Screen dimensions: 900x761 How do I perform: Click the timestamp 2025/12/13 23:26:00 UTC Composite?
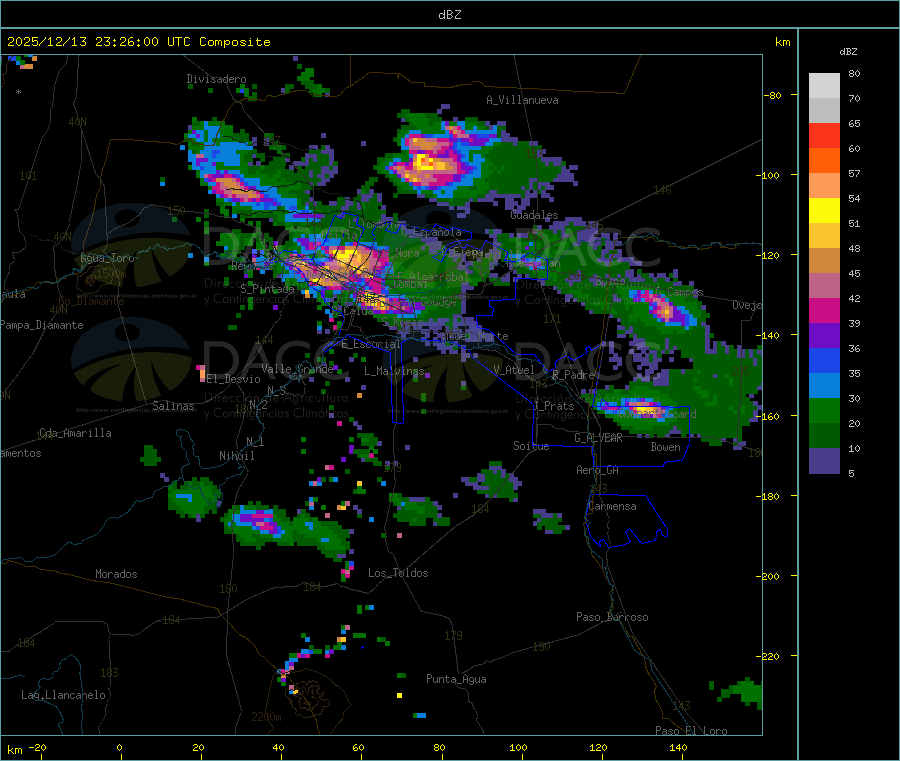coord(138,42)
